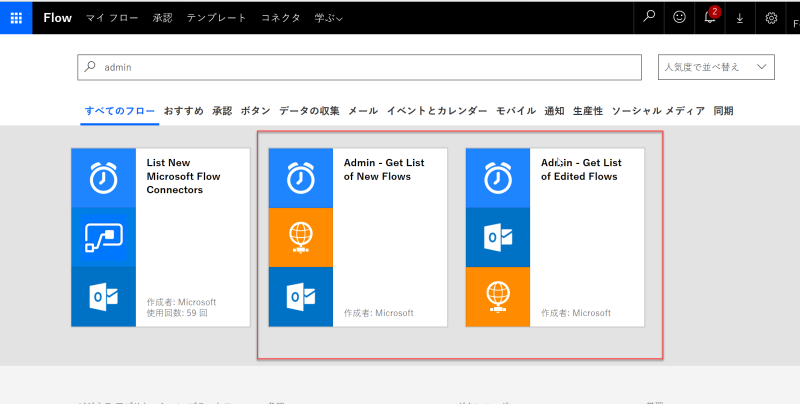The height and width of the screenshot is (404, 800).
Task: Select the メール tab
Action: (363, 111)
